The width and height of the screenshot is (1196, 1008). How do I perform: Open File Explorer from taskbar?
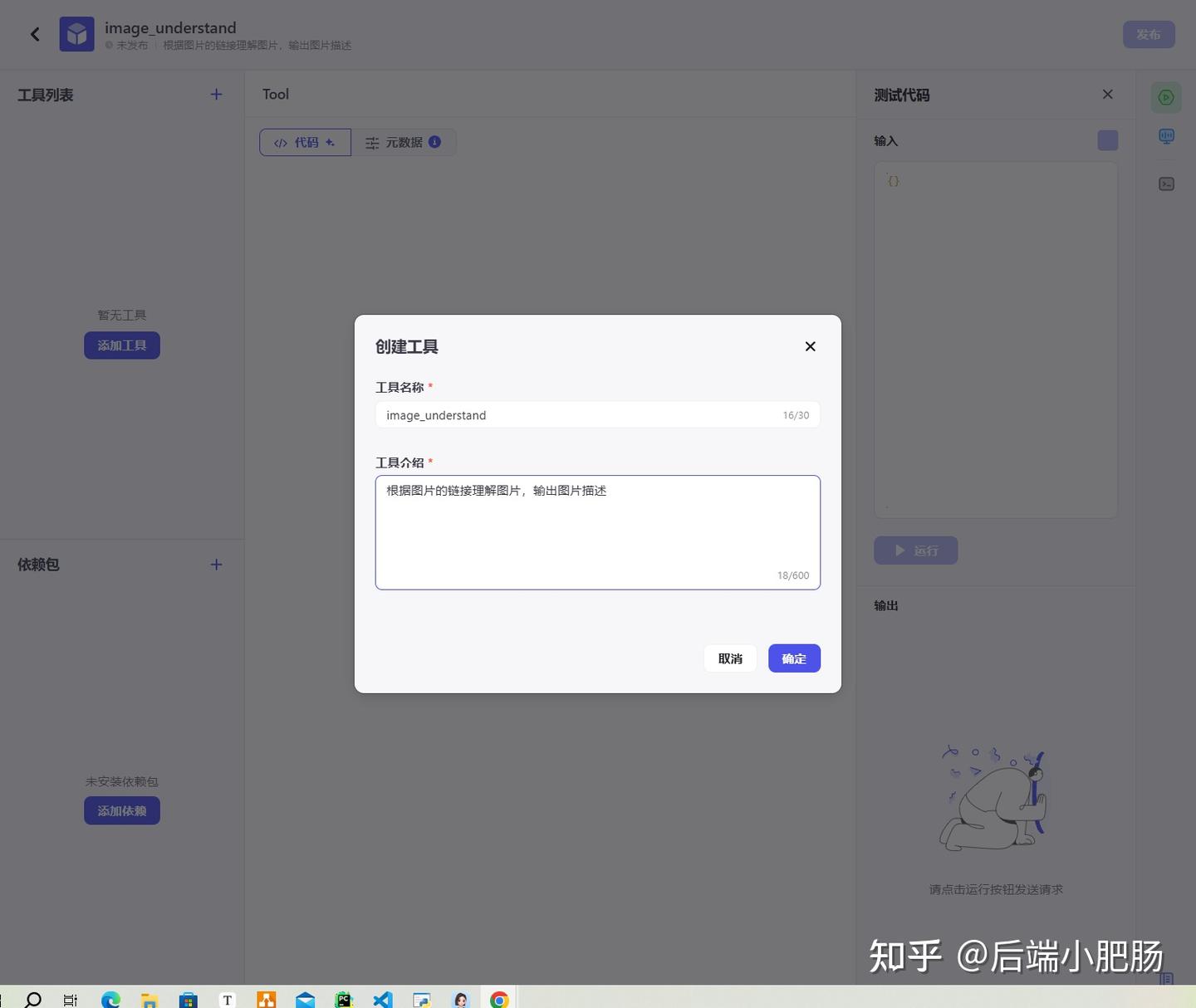(149, 1000)
